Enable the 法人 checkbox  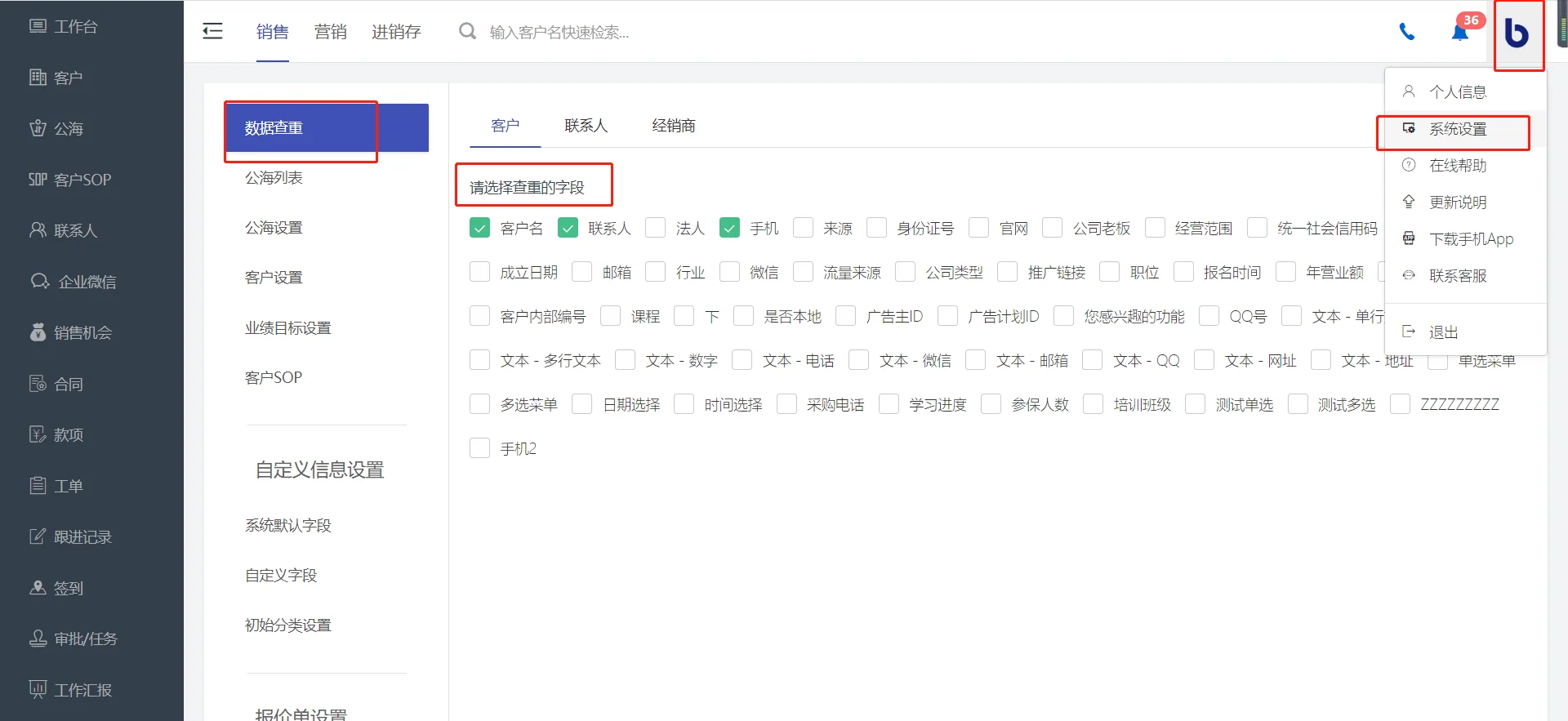tap(656, 228)
